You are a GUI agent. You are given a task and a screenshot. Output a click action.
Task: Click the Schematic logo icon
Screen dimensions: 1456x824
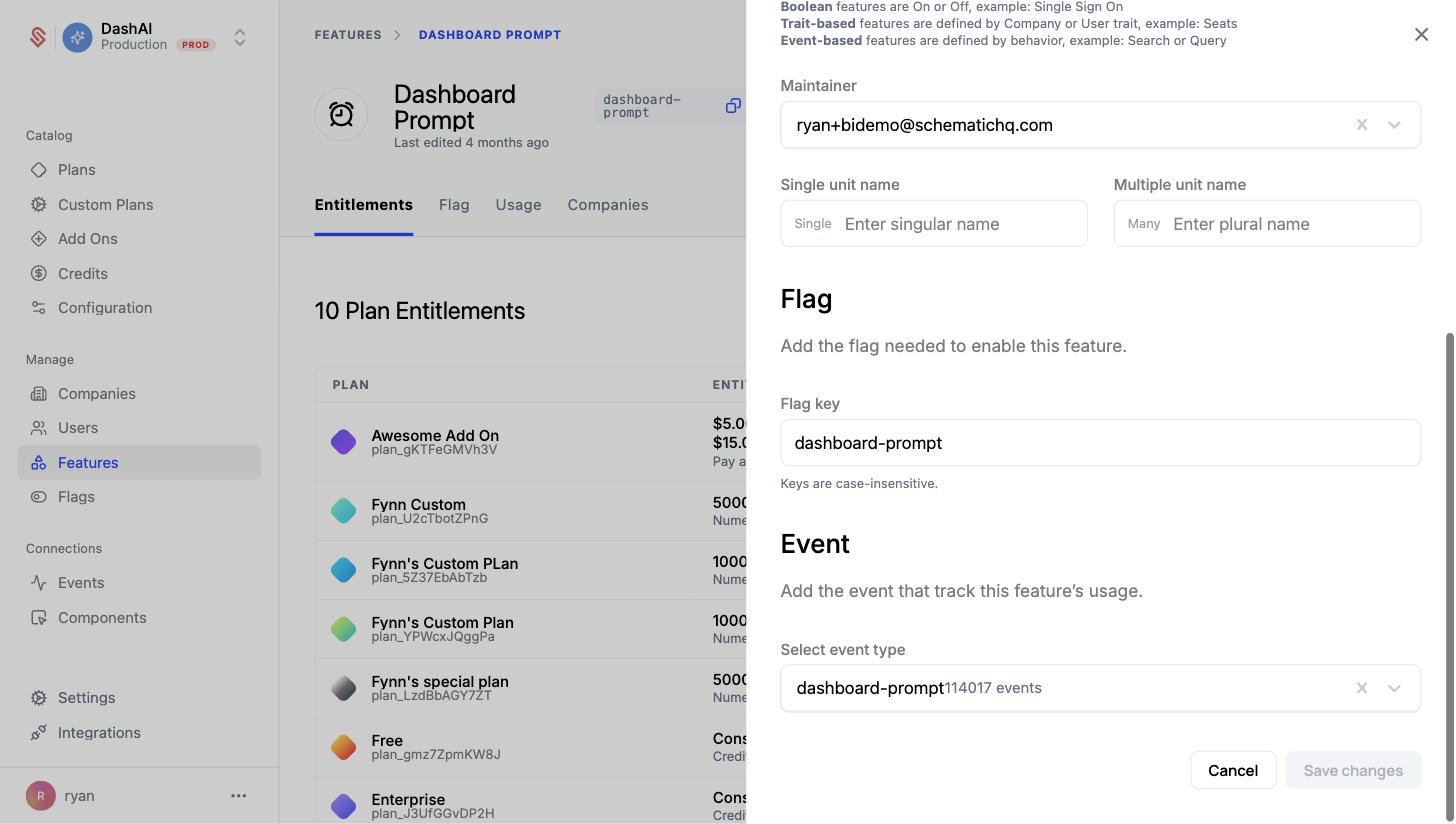click(x=38, y=37)
